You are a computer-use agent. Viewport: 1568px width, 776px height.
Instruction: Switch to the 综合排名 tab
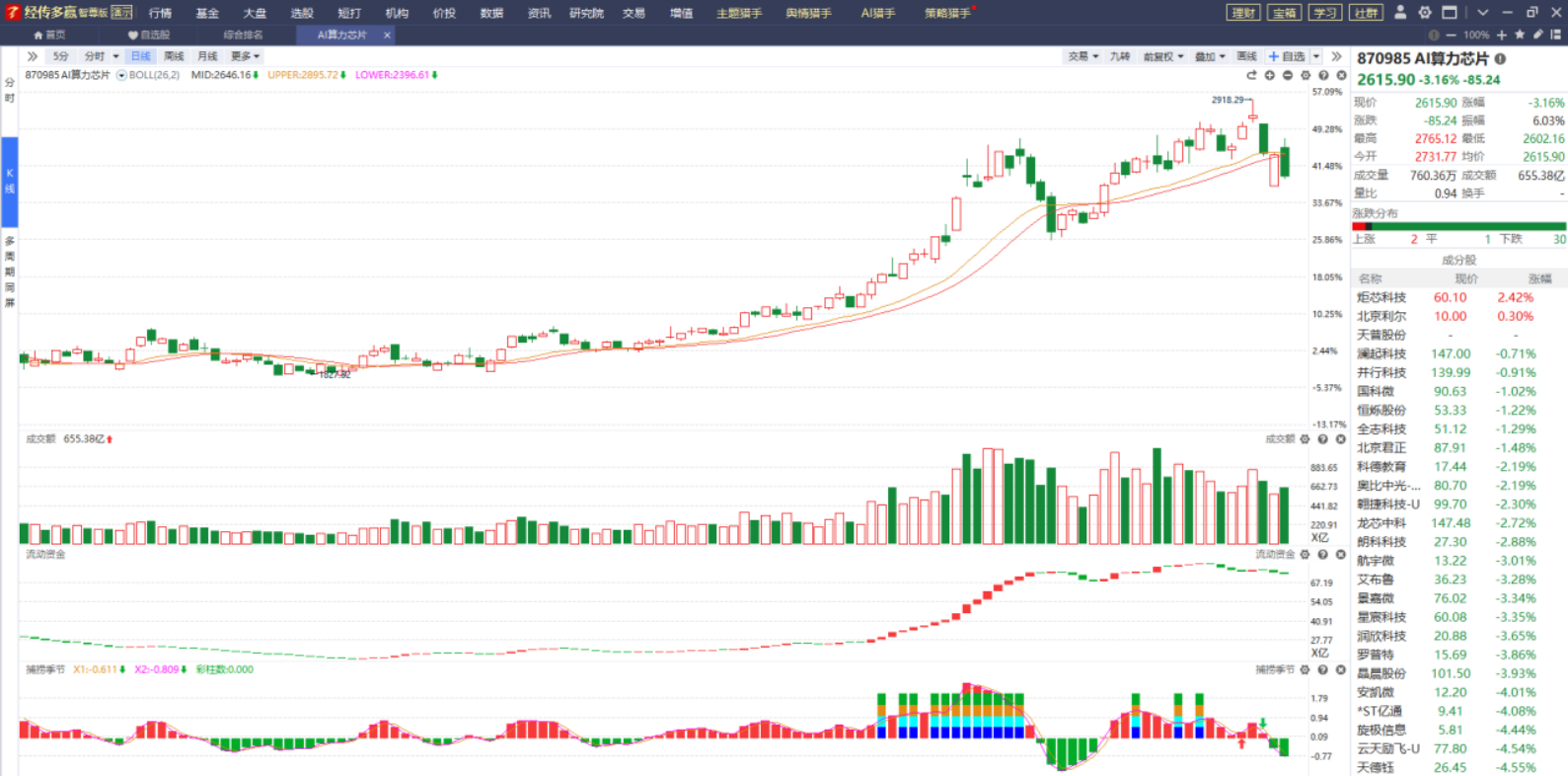pyautogui.click(x=243, y=35)
